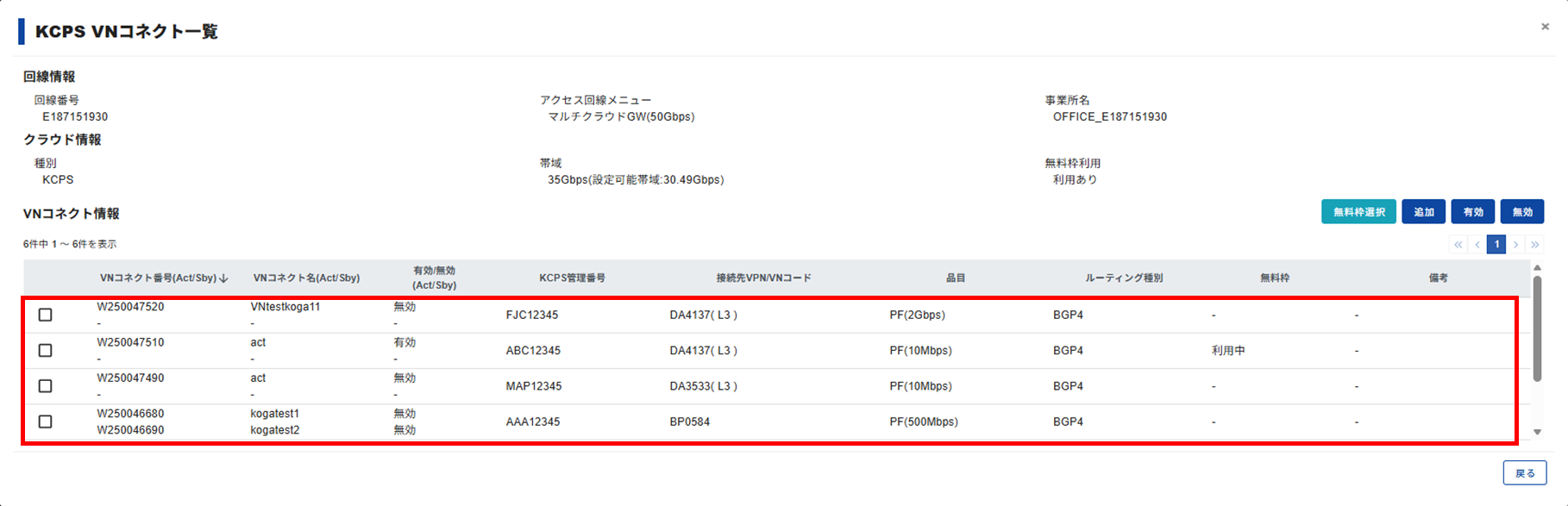Sort by VNコネクト番号 column arrow
The width and height of the screenshot is (1568, 506).
pyautogui.click(x=224, y=278)
